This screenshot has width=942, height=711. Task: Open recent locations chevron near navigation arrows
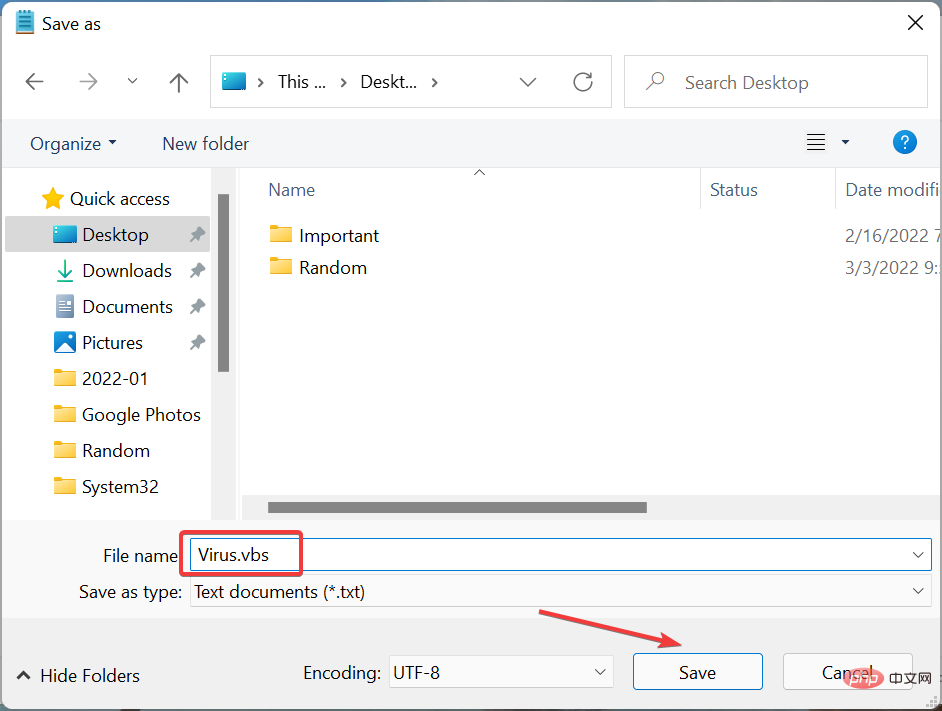(132, 81)
